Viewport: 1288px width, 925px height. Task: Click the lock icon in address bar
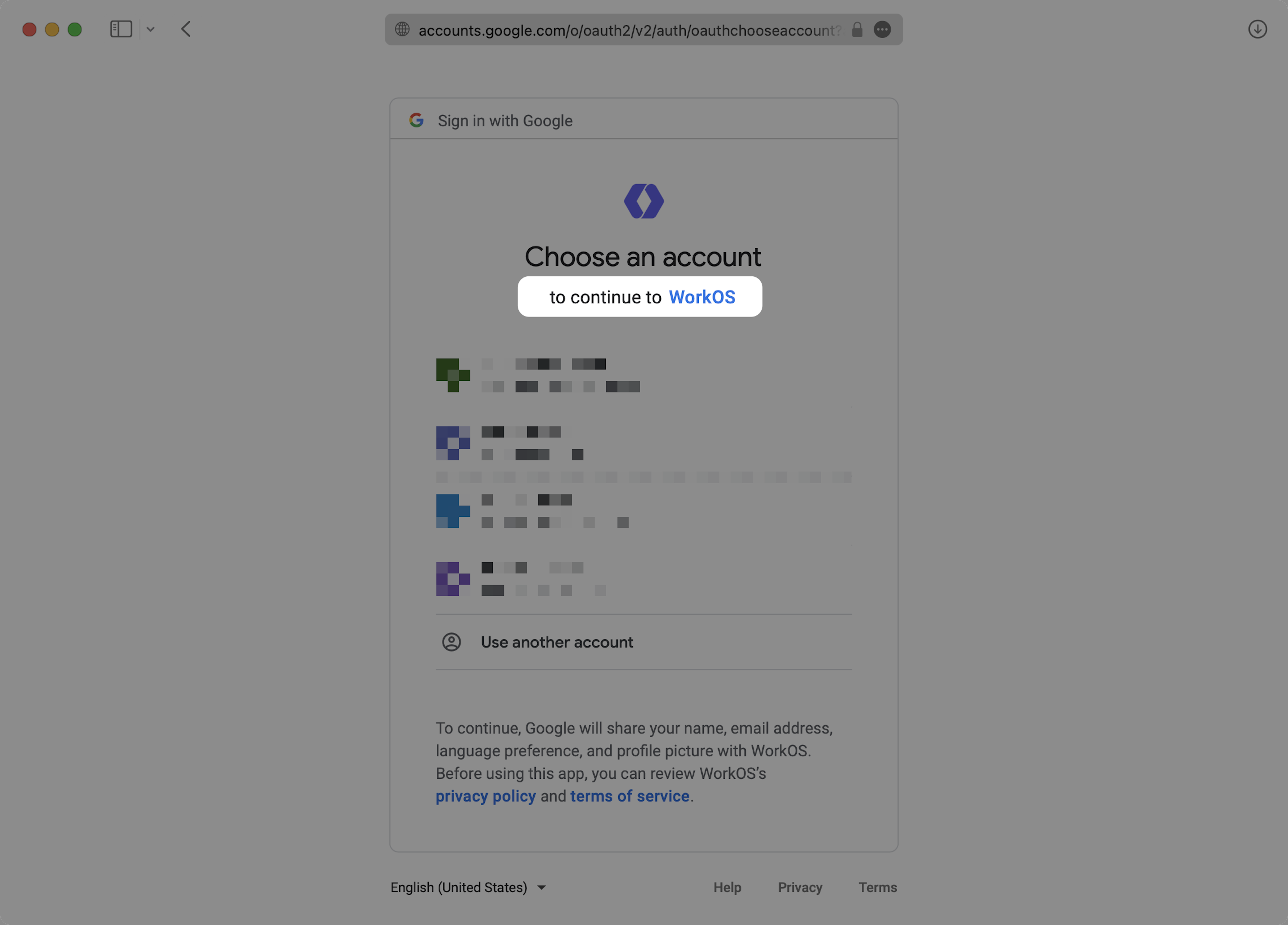tap(857, 30)
